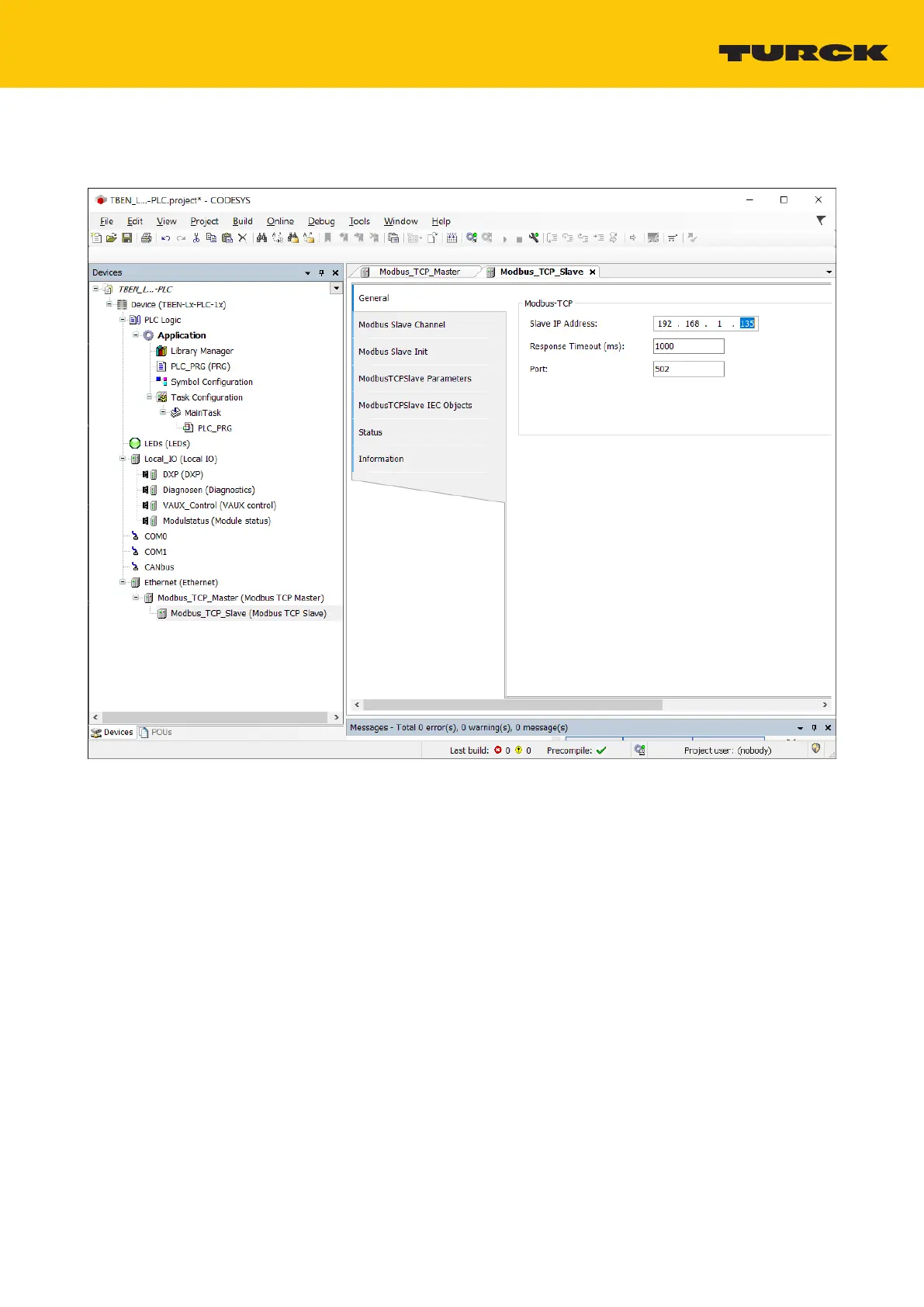The image size is (924, 1307).
Task: Open the editor tab list dropdown arrow
Action: pyautogui.click(x=829, y=272)
